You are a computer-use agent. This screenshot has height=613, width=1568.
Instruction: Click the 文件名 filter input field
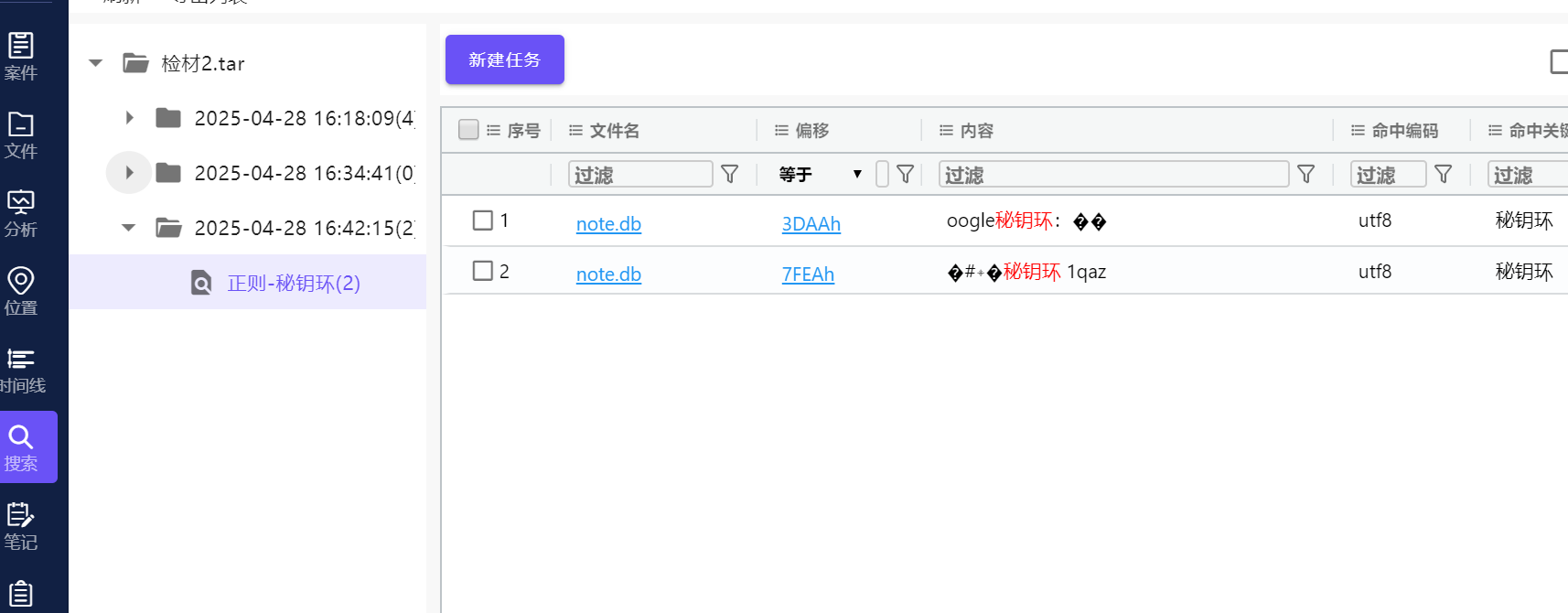tap(640, 174)
